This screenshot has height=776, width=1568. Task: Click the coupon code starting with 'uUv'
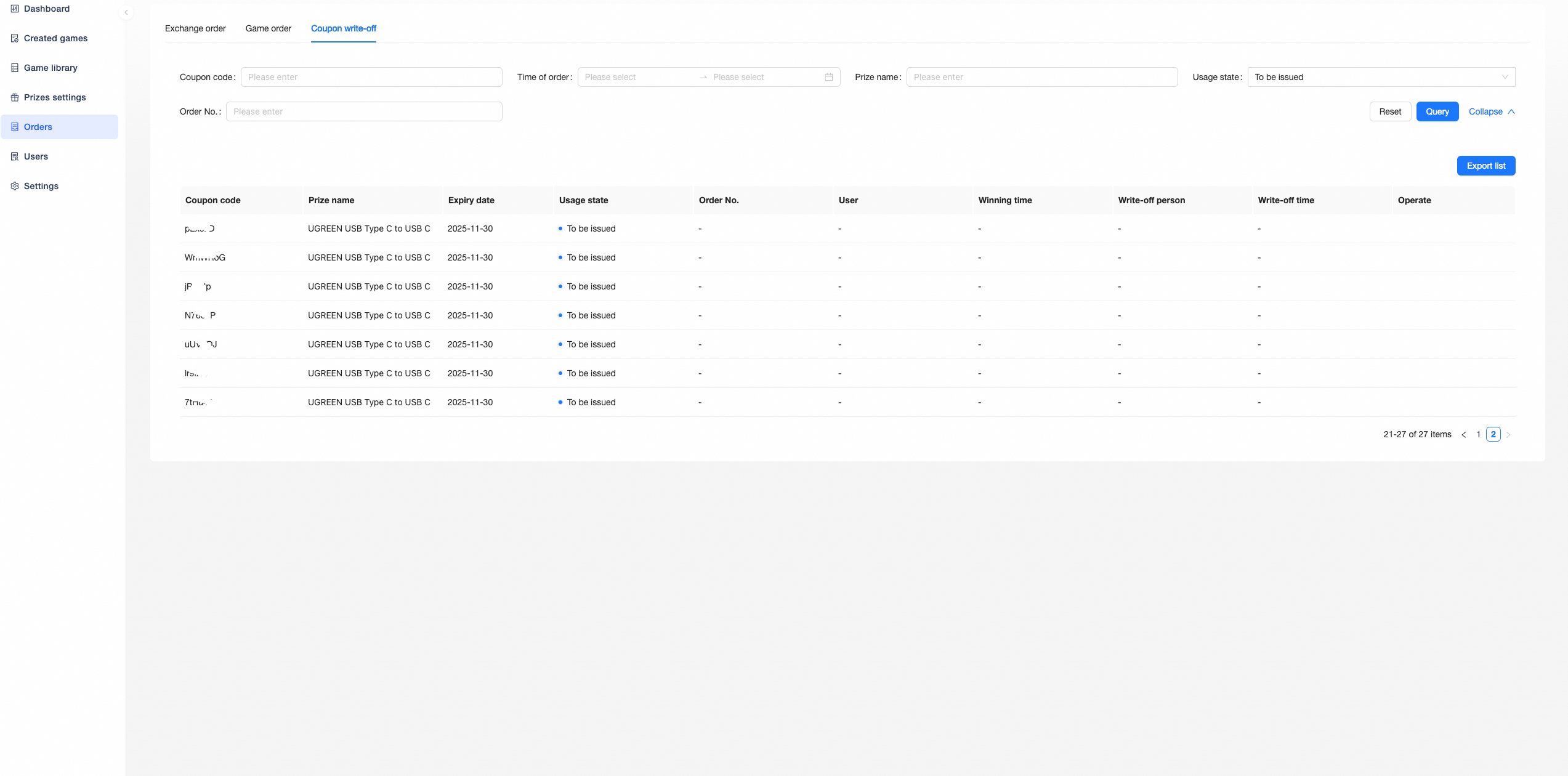pos(201,344)
